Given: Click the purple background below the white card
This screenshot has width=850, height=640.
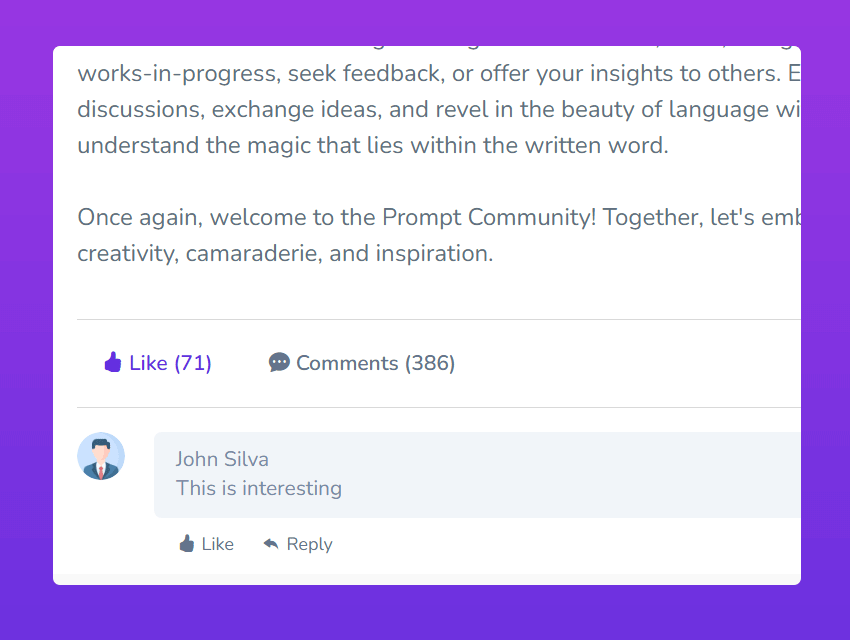Looking at the screenshot, I should (425, 612).
